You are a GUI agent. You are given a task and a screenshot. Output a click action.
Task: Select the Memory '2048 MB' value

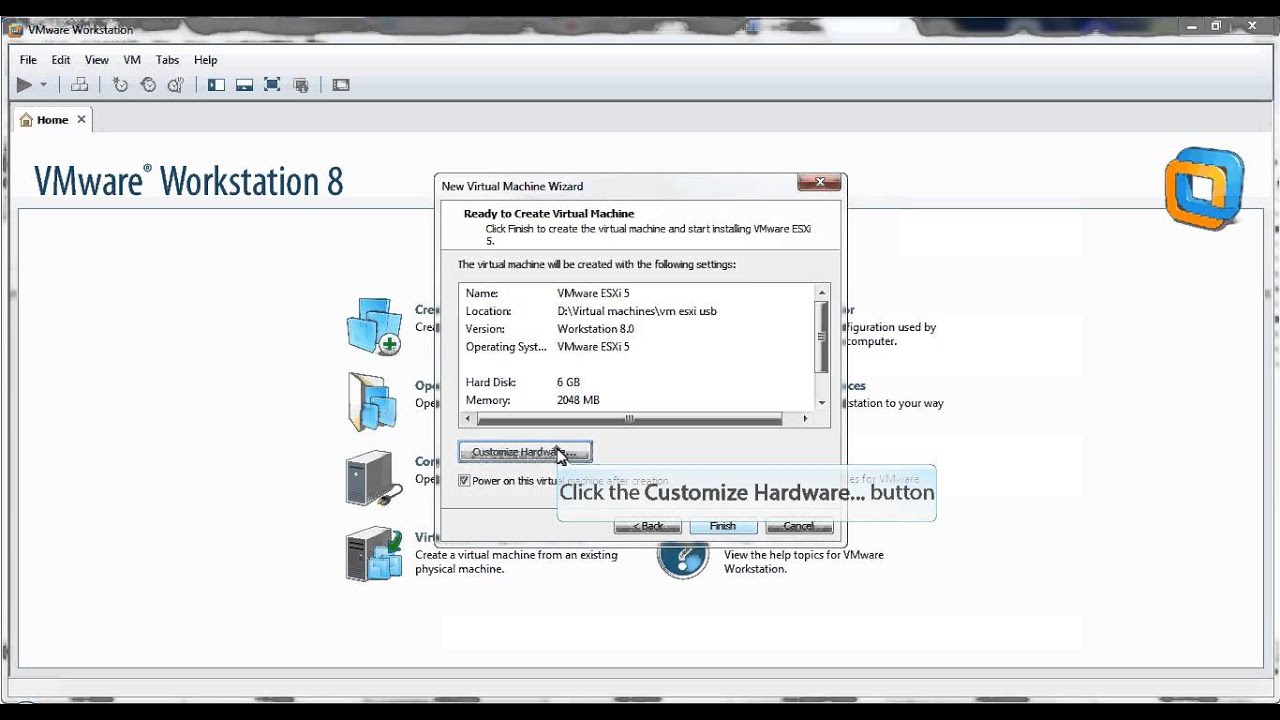(x=578, y=400)
